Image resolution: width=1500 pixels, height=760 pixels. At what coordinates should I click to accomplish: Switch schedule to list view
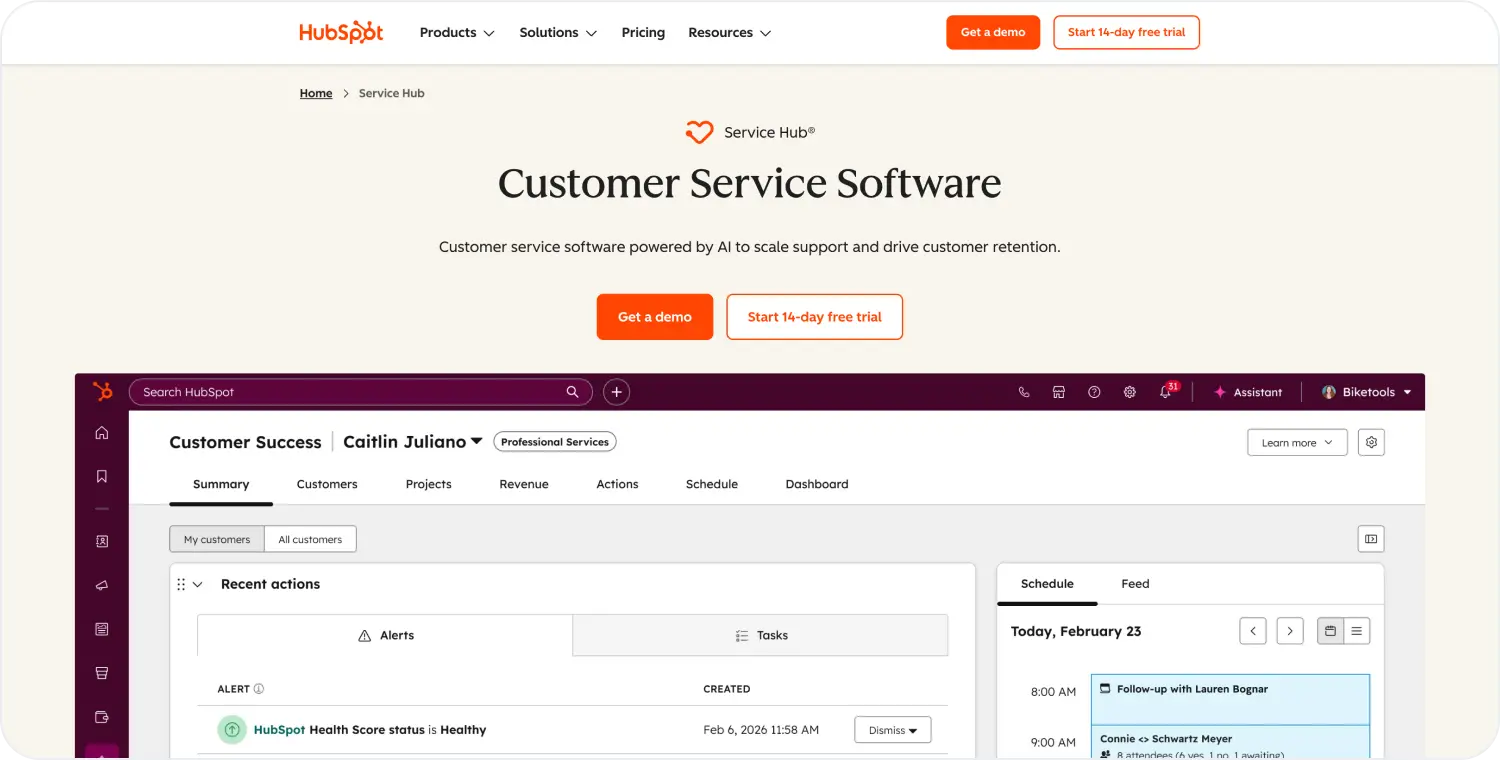pos(1357,631)
